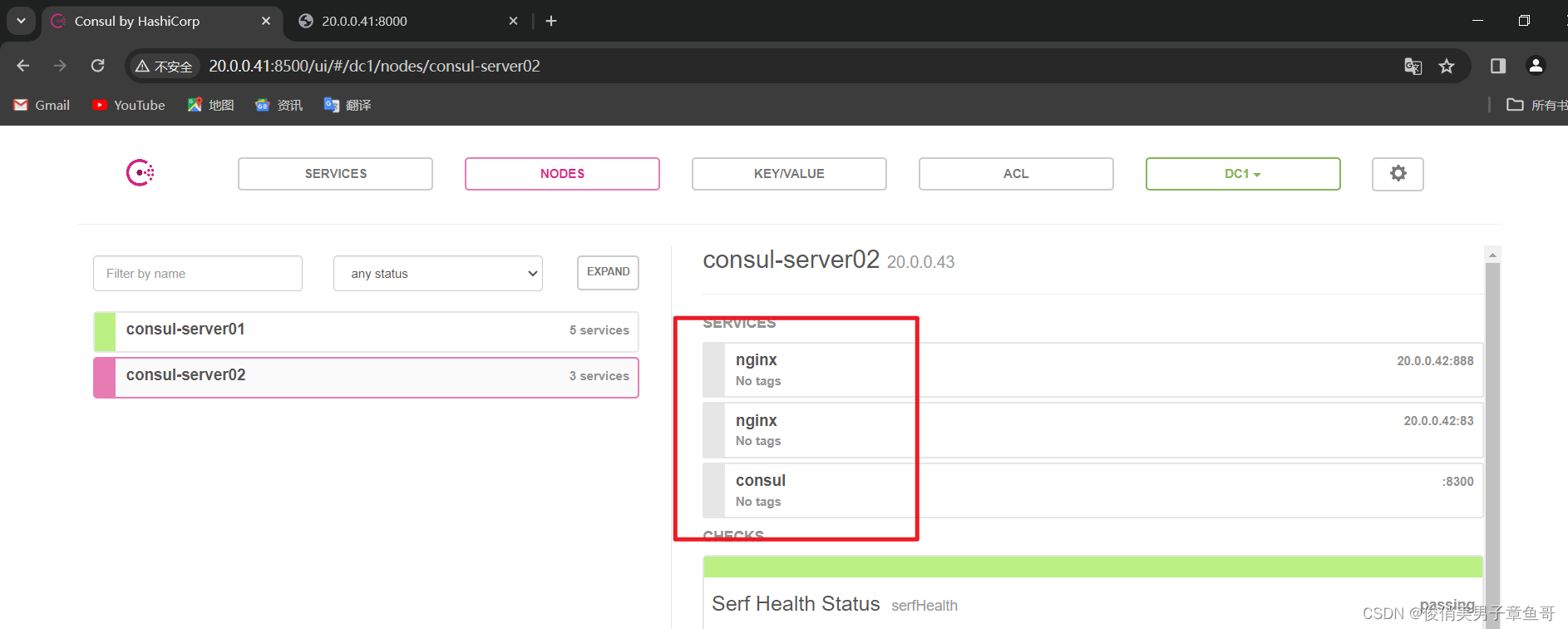Click the node detail vertical scrollbar
This screenshot has width=1568, height=629.
click(1492, 445)
